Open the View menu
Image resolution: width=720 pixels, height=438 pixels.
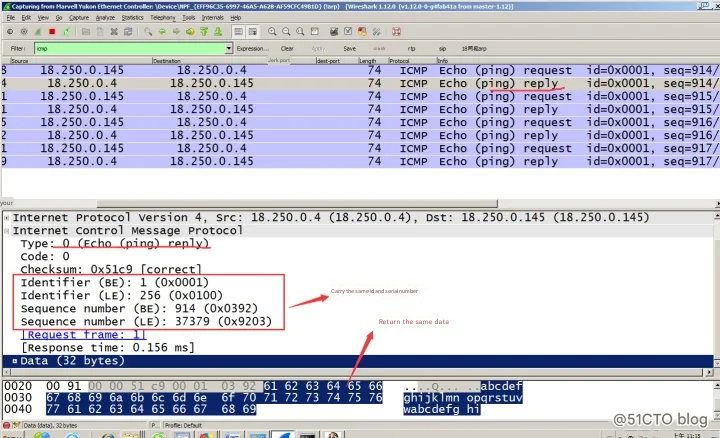click(43, 17)
